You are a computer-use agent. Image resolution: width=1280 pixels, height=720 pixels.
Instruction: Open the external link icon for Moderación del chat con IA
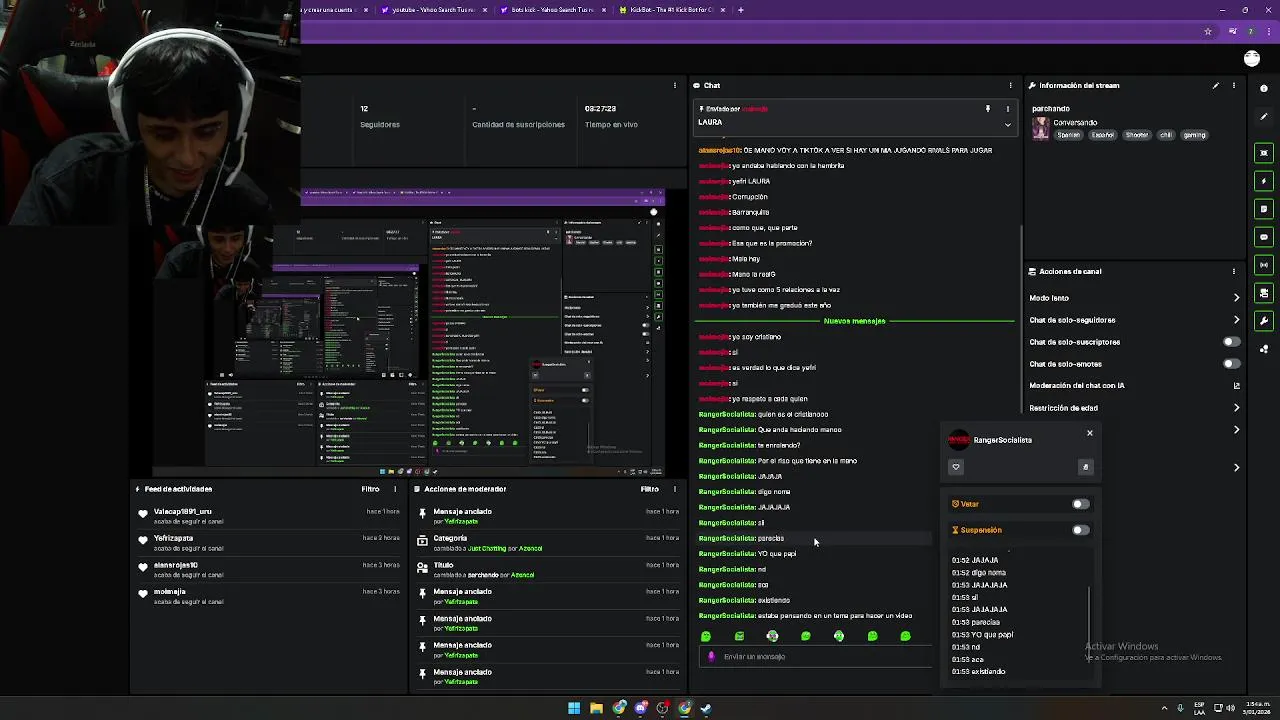[x=1237, y=386]
